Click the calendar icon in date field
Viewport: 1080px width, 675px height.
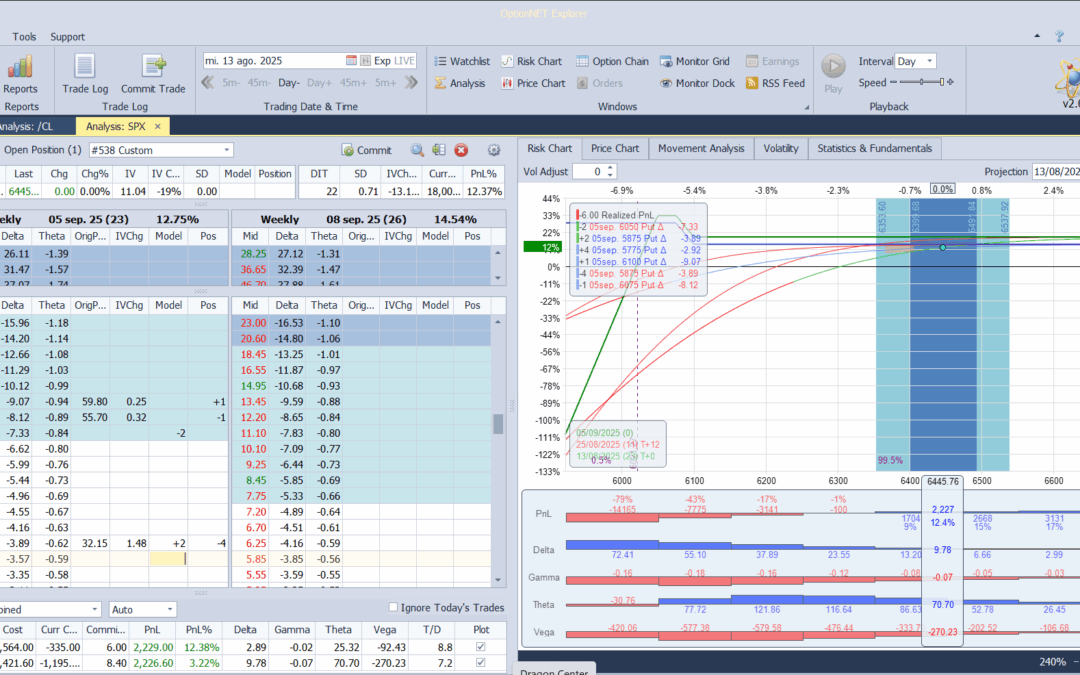(x=351, y=61)
